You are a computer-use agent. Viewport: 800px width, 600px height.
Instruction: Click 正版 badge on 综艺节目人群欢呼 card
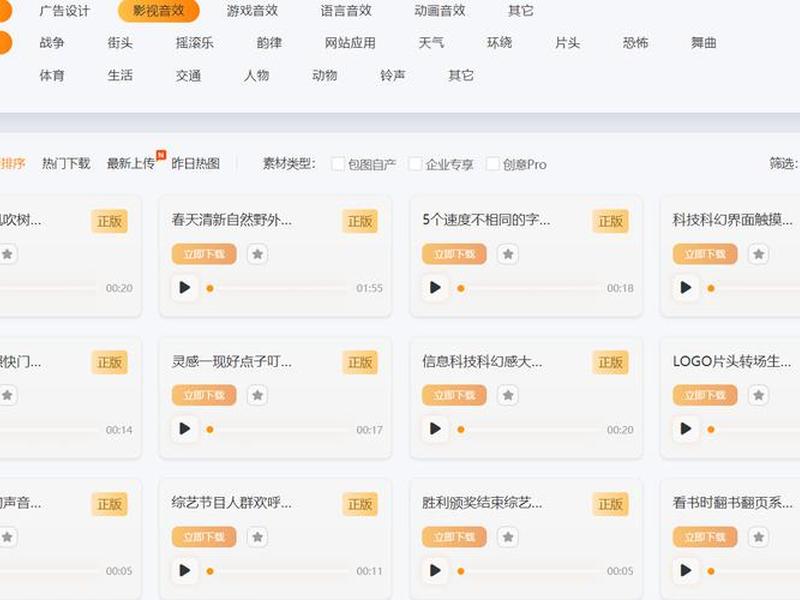[x=360, y=504]
